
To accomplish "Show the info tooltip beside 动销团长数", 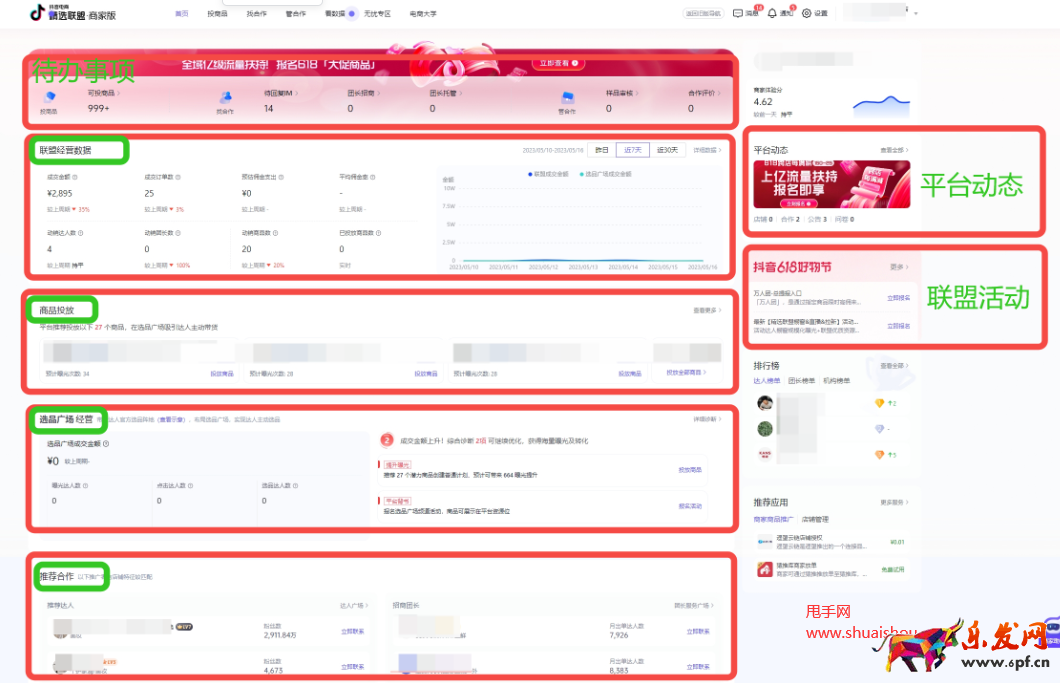I will coord(178,233).
